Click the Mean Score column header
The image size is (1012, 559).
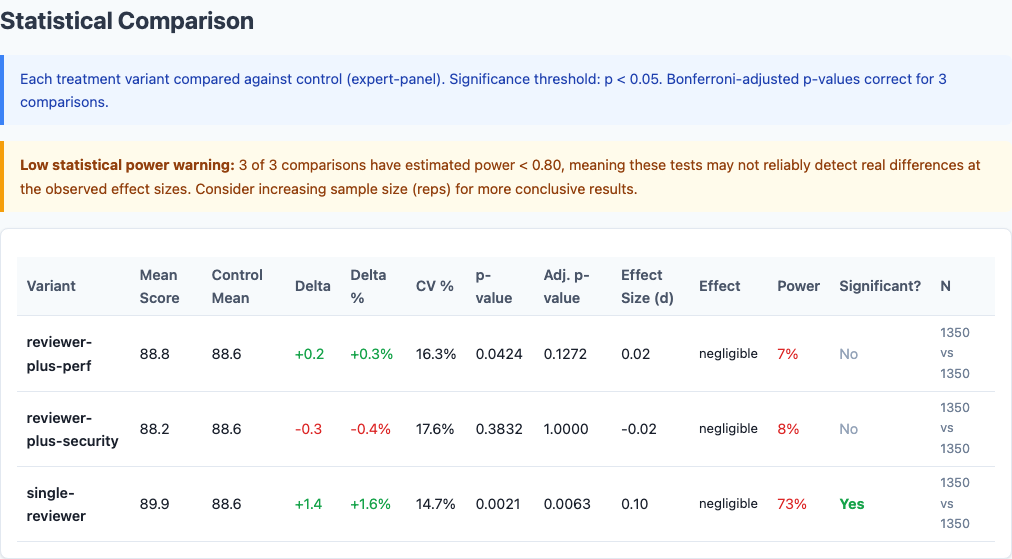point(159,286)
